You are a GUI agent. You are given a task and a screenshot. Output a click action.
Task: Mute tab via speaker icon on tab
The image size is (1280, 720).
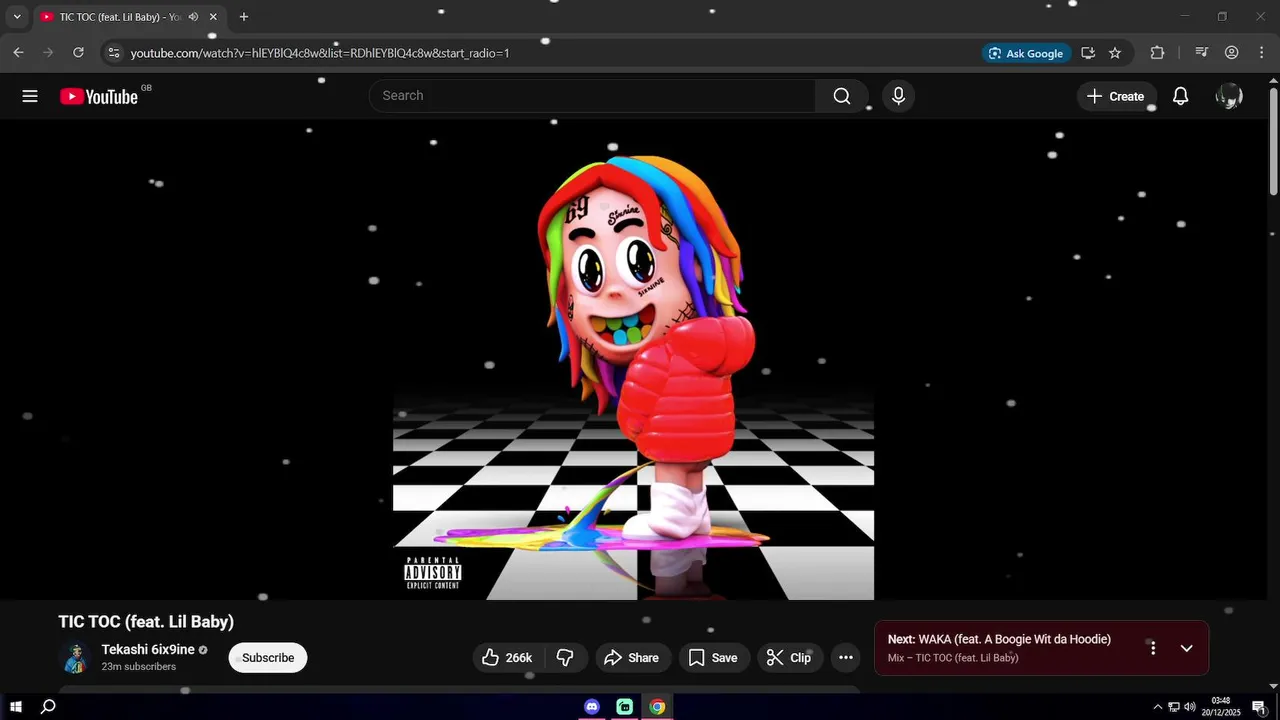pos(193,17)
